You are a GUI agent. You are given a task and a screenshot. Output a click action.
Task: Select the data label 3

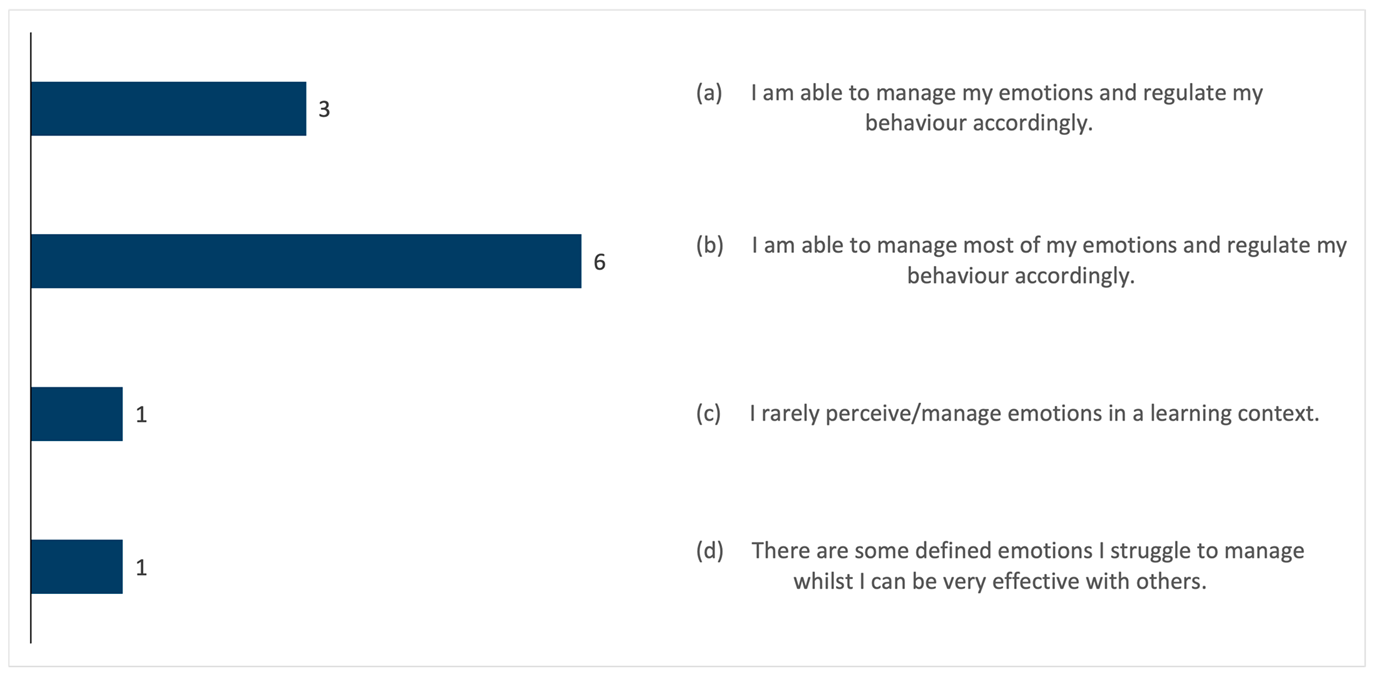(324, 109)
